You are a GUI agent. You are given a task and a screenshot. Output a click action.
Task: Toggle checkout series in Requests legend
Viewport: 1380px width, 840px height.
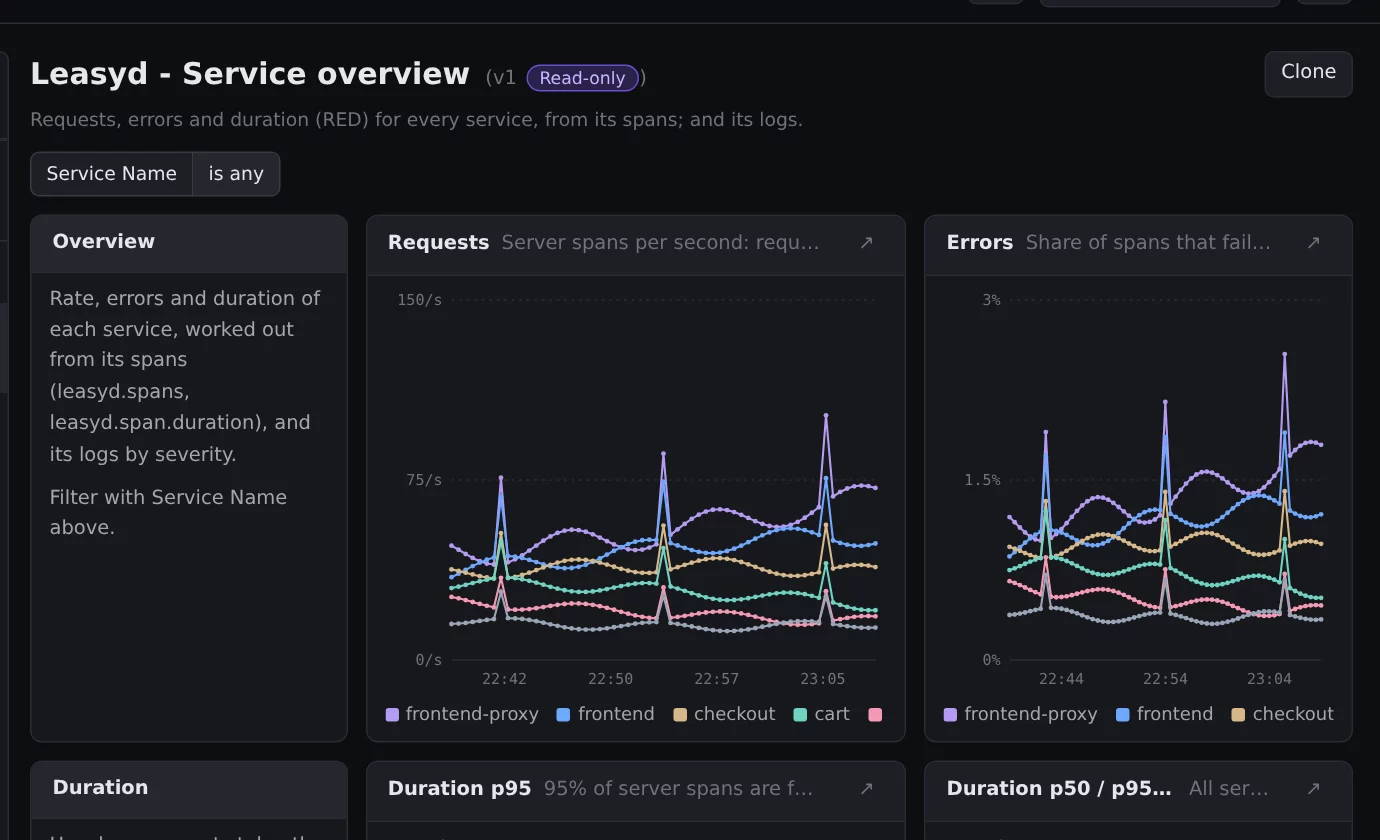[x=724, y=714]
